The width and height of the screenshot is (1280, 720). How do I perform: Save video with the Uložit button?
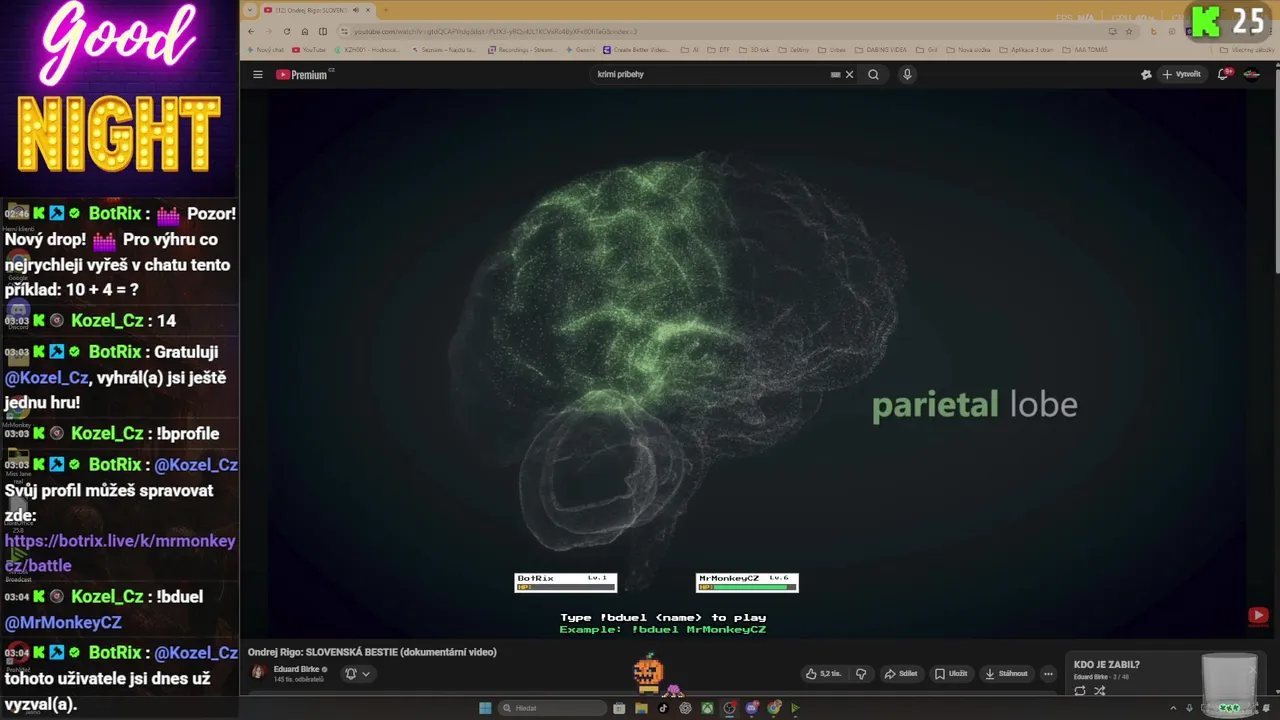(951, 674)
